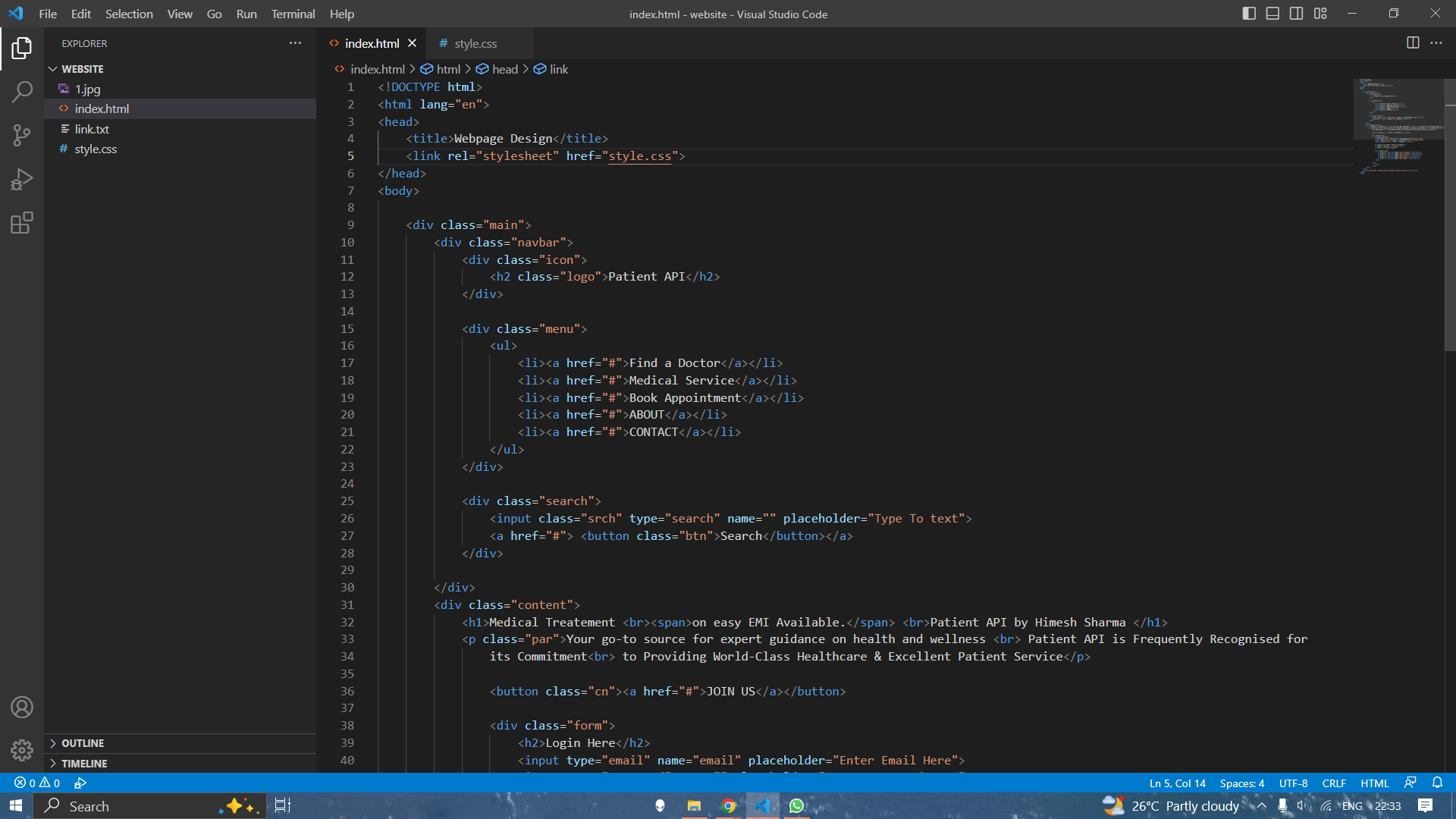Open the Manage gear settings icon
1456x819 pixels.
click(22, 750)
